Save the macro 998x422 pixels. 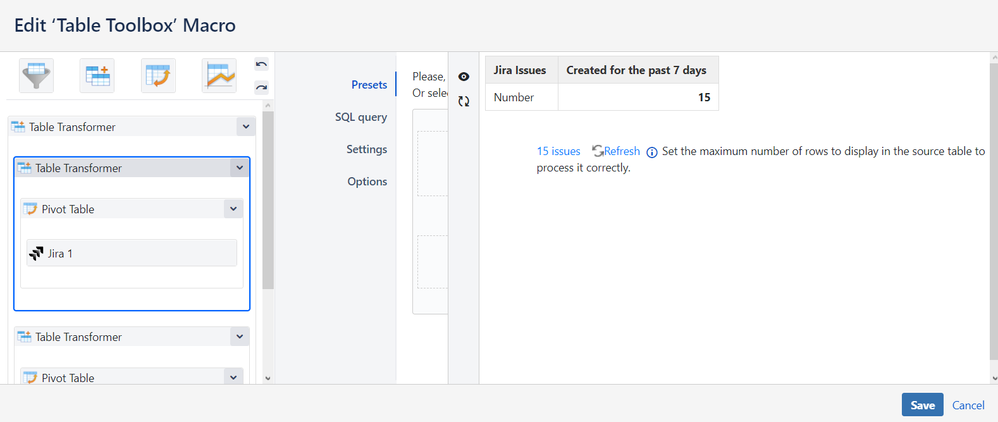pyautogui.click(x=922, y=405)
